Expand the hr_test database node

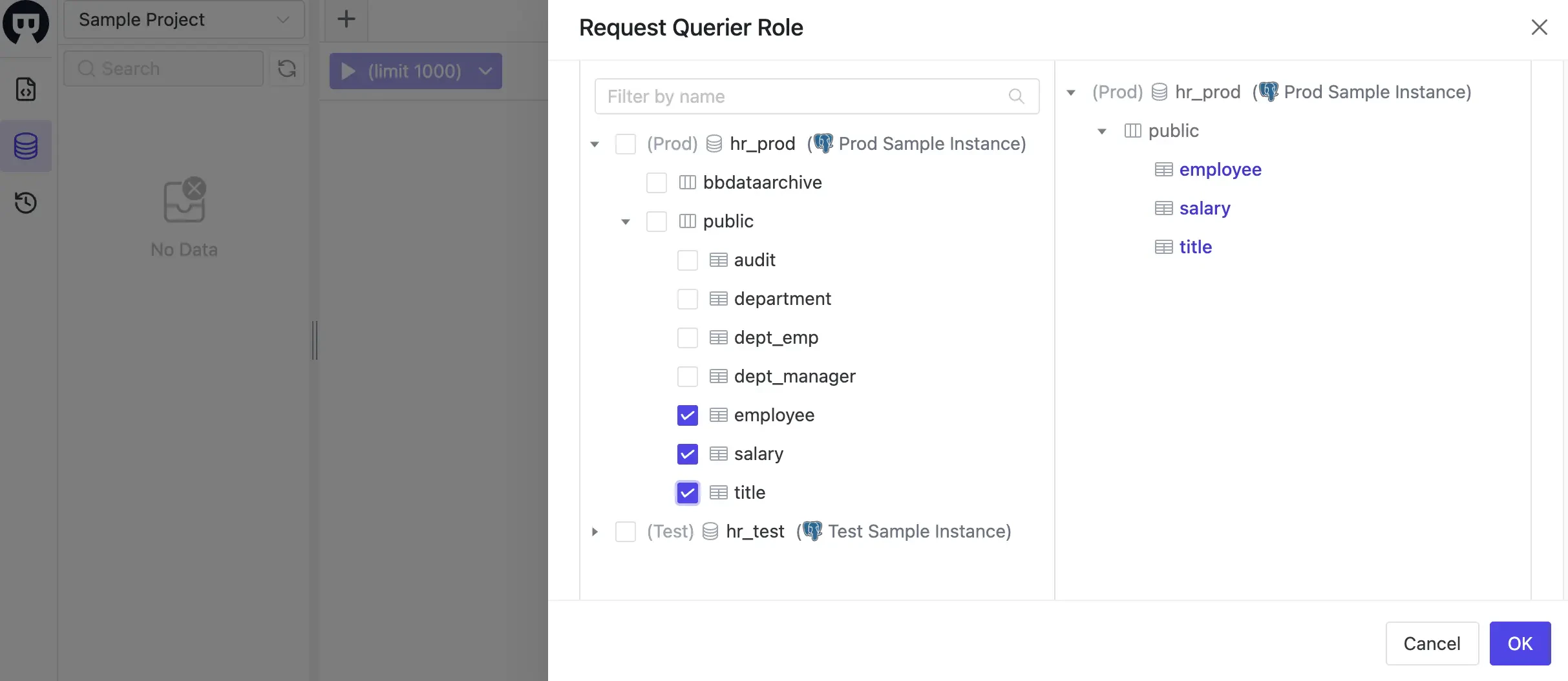click(595, 532)
